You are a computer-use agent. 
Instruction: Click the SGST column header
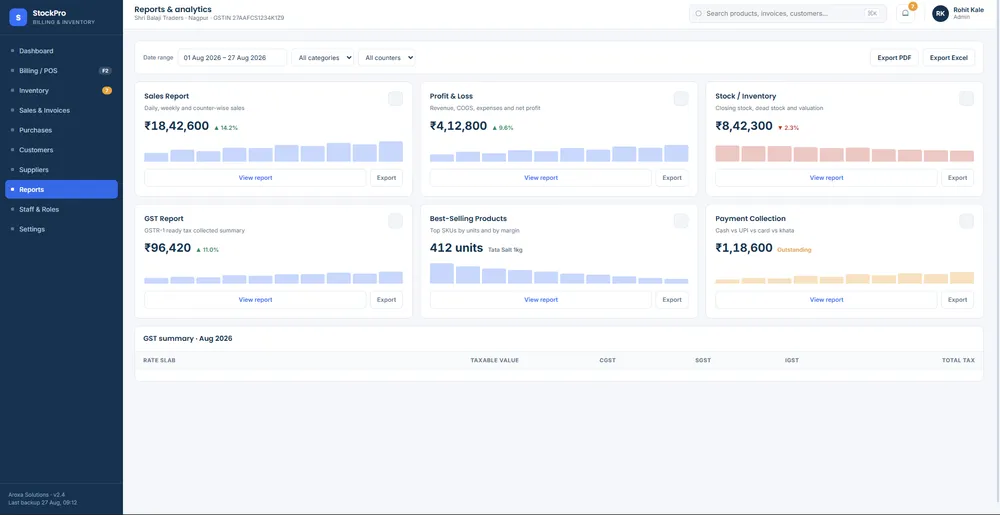(703, 361)
